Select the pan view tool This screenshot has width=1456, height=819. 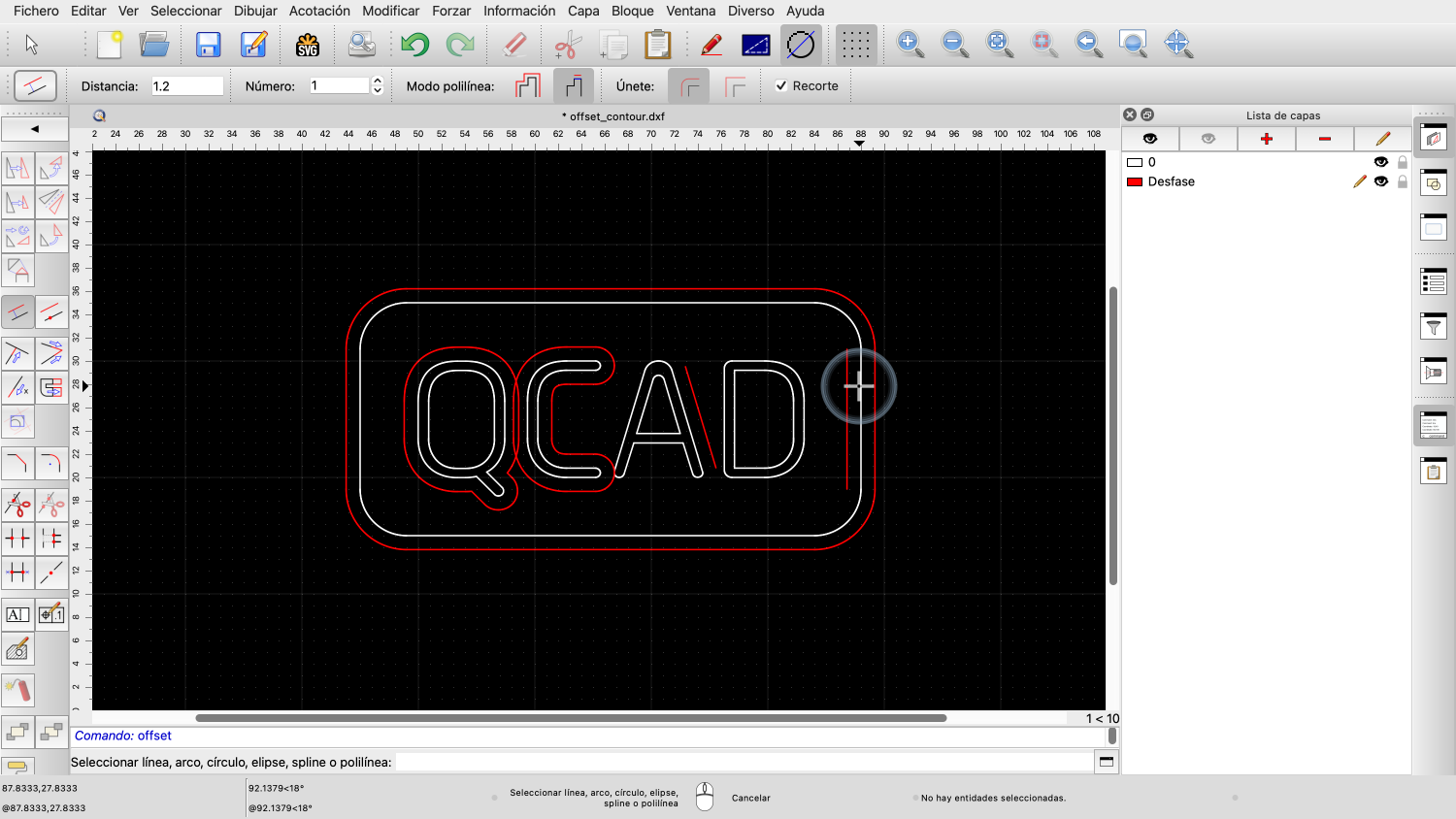1177,45
